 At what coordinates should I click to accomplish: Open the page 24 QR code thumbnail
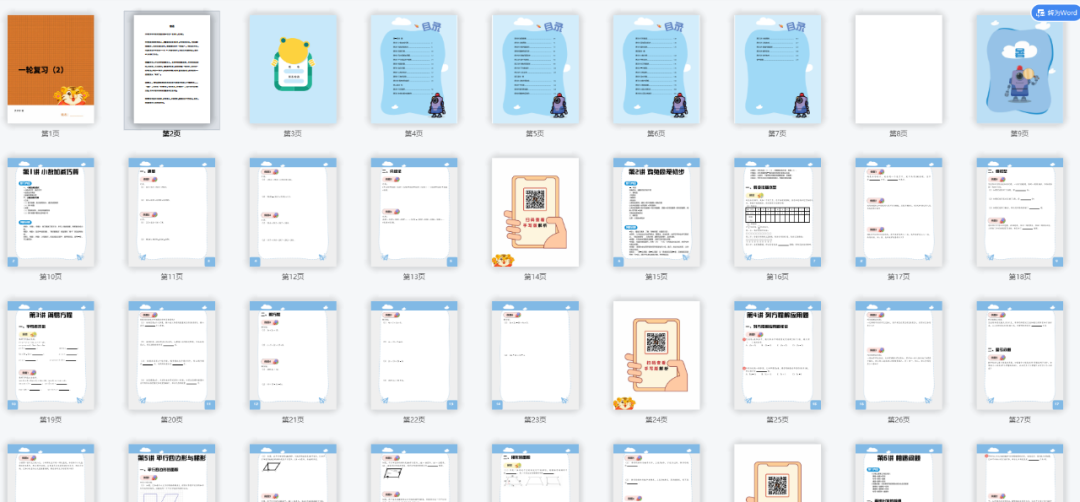656,355
